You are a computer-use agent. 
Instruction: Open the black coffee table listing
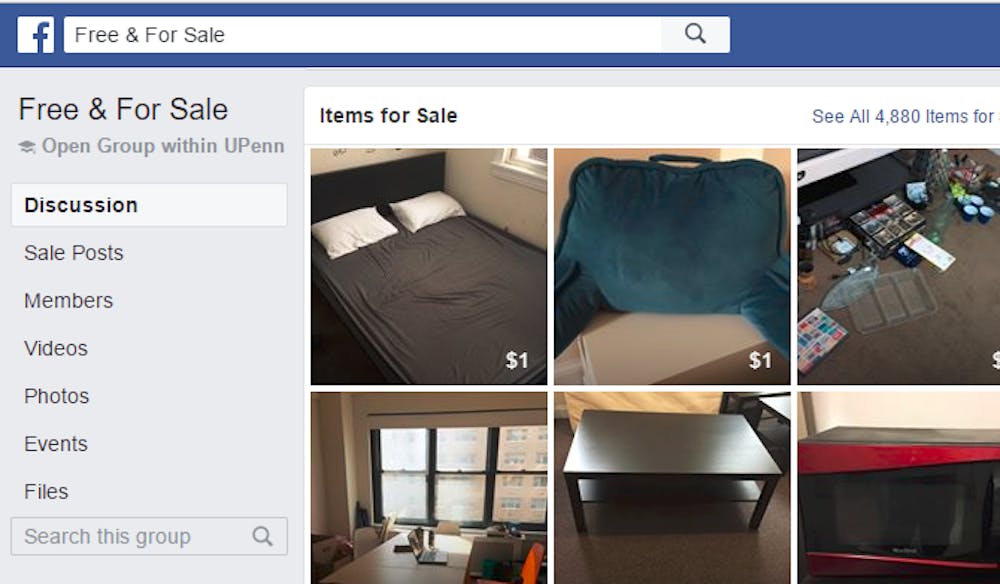click(672, 488)
